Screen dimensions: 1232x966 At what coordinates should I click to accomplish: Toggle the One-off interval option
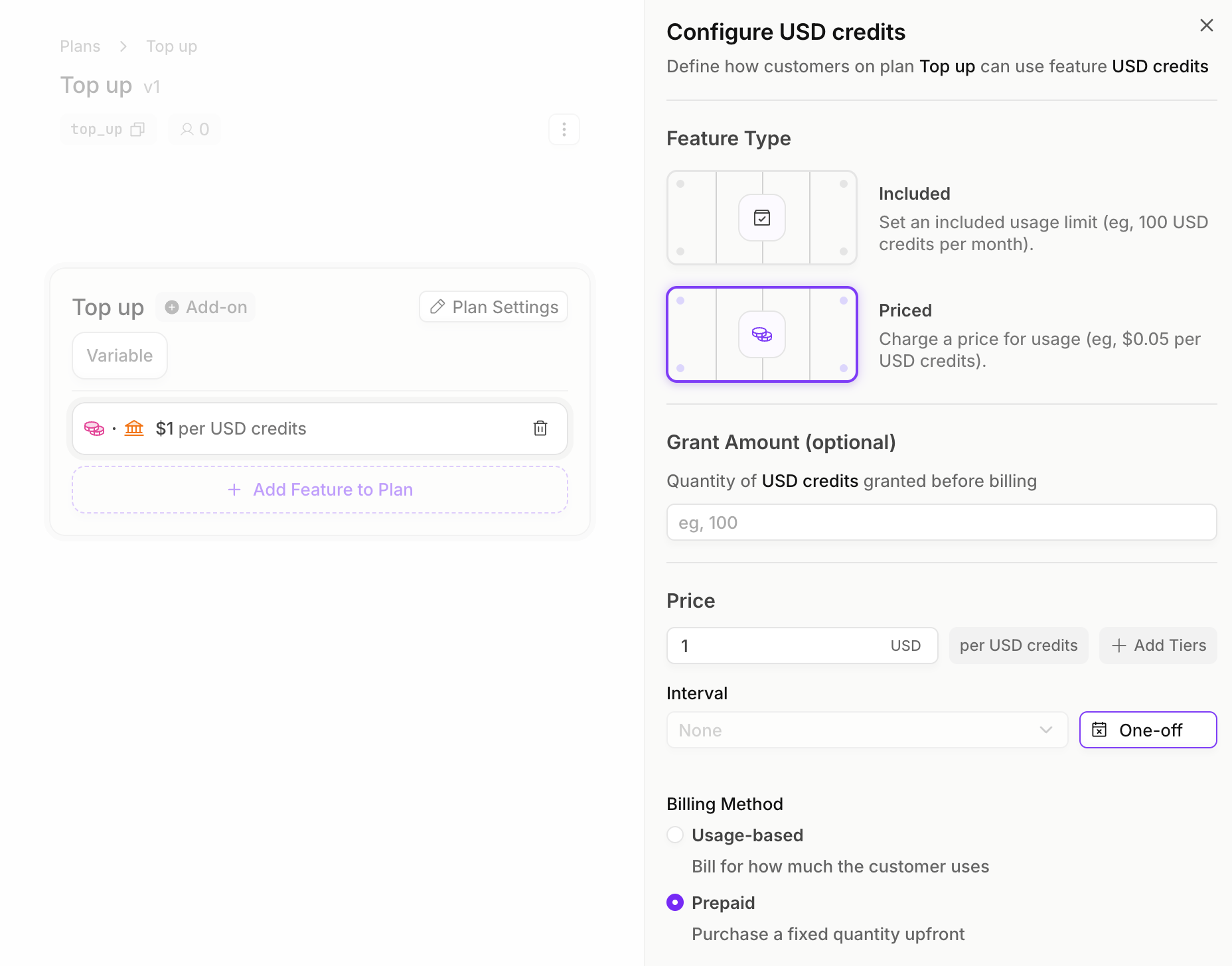click(x=1148, y=730)
